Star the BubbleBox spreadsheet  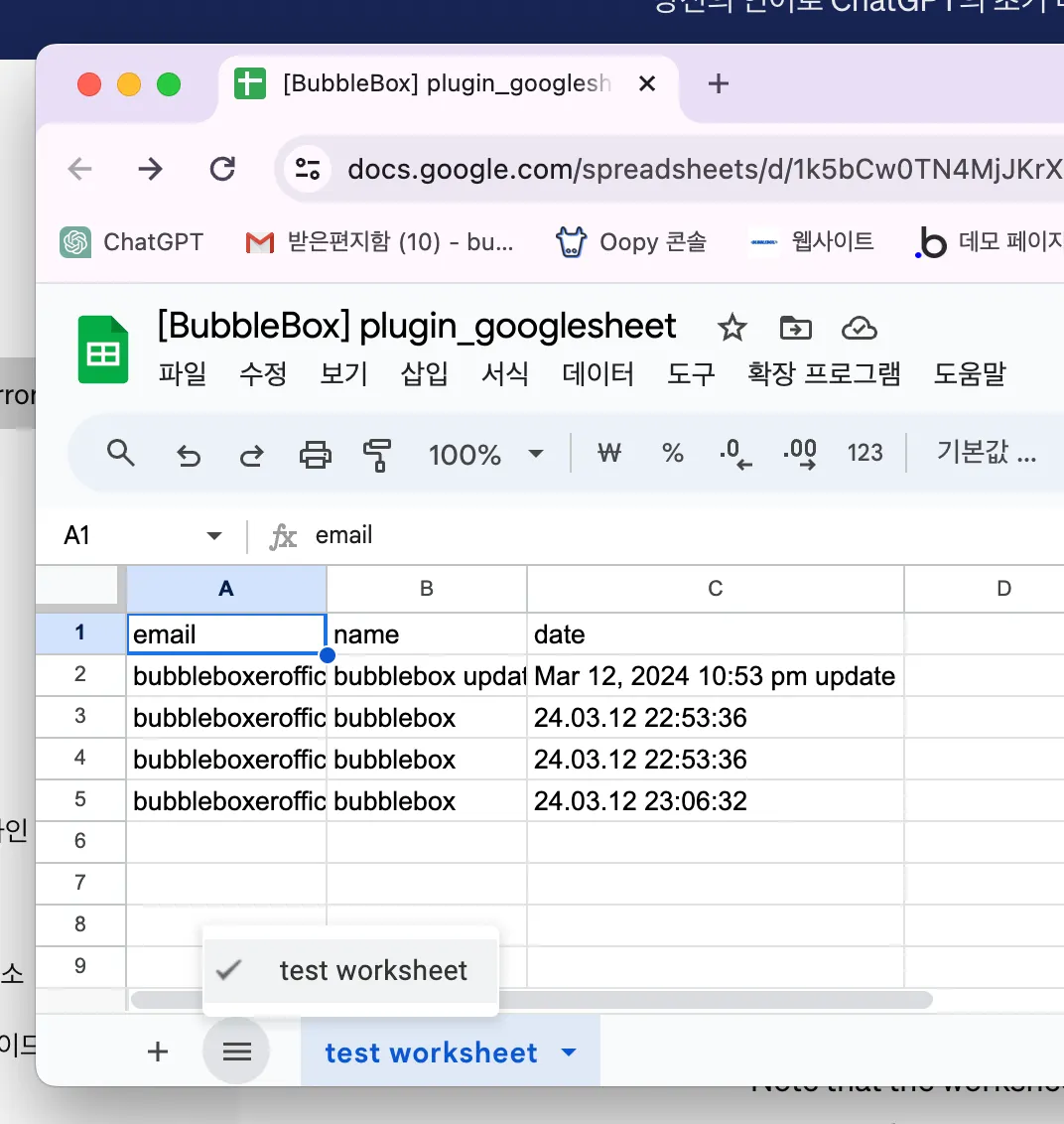point(731,329)
